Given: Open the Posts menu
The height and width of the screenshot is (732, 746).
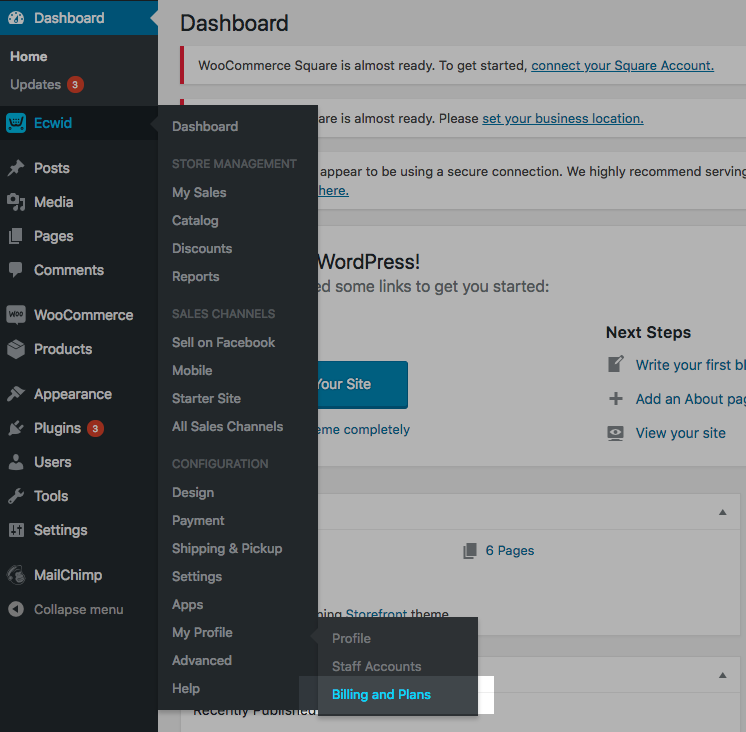Looking at the screenshot, I should [x=52, y=168].
